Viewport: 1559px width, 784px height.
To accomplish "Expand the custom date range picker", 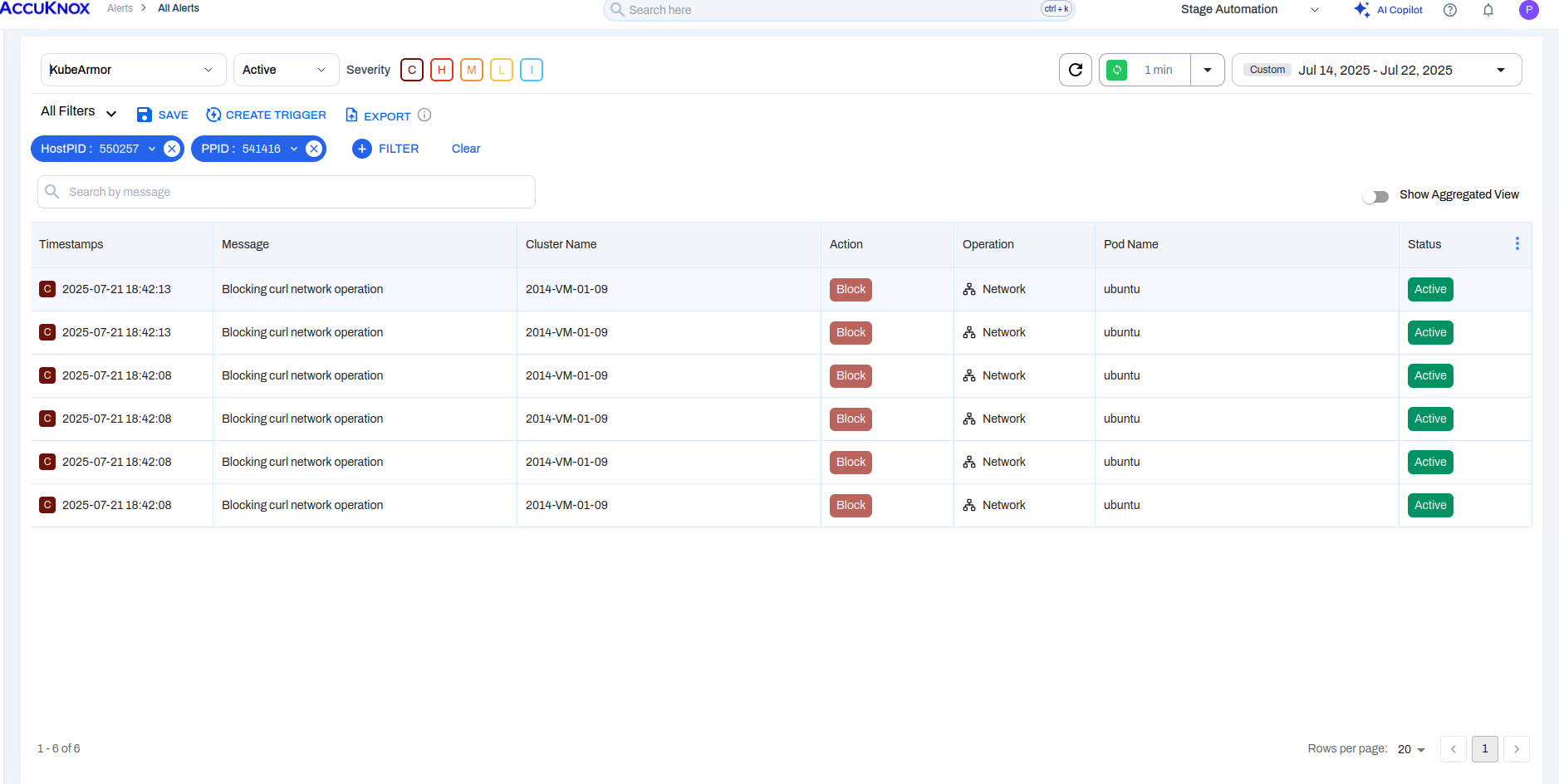I will pos(1500,70).
